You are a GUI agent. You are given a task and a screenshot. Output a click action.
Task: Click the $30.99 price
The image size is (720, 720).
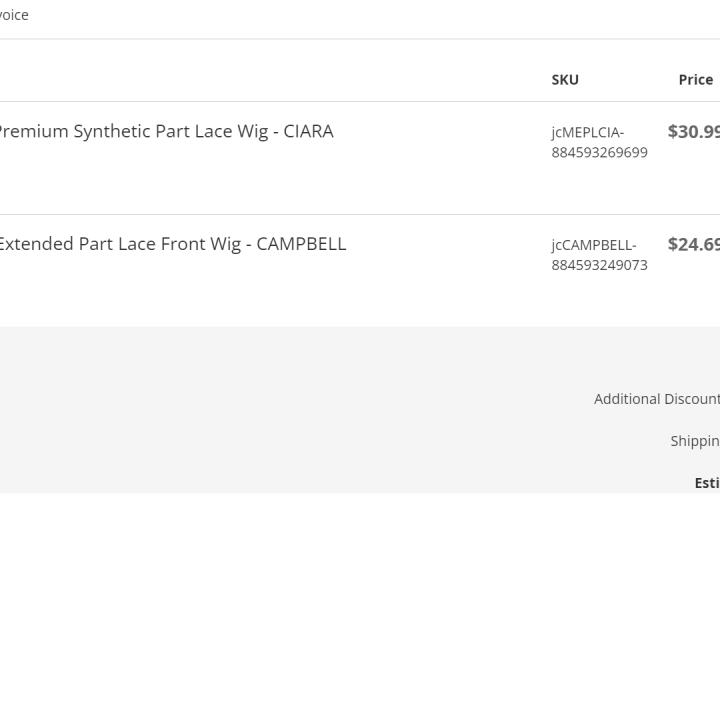pyautogui.click(x=694, y=131)
